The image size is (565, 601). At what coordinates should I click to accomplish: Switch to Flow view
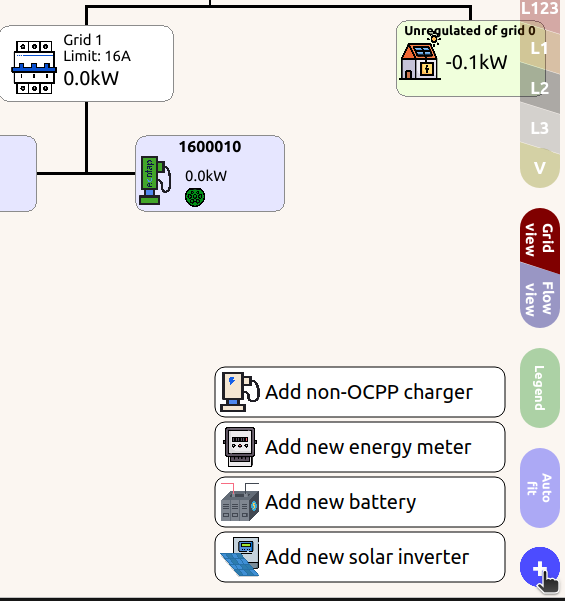(540, 297)
